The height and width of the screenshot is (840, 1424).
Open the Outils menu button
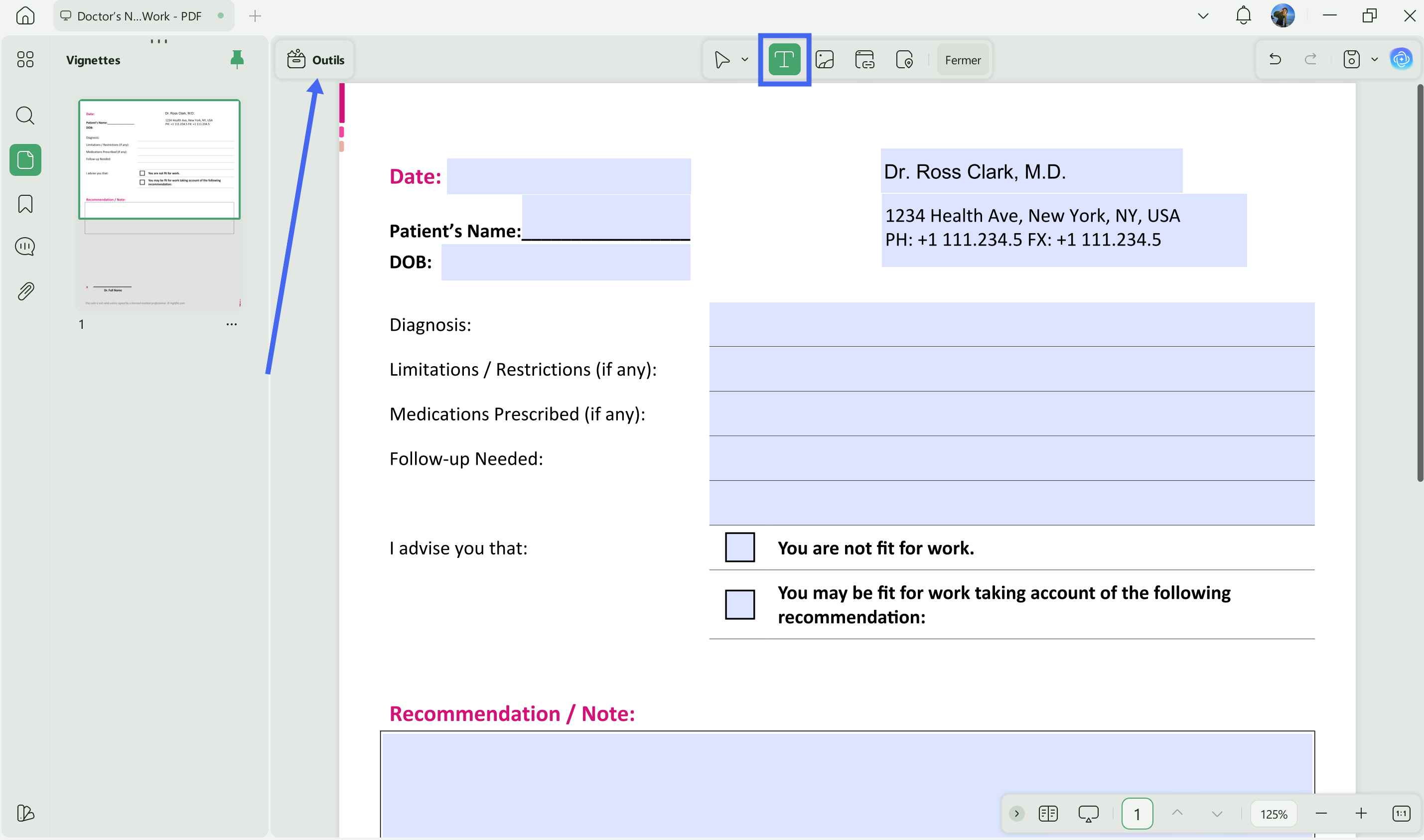[315, 59]
